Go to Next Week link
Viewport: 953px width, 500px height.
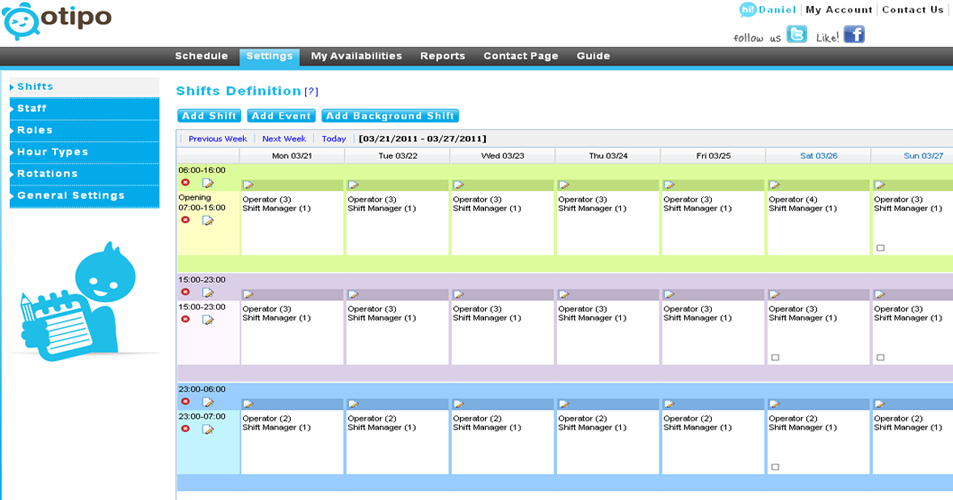pyautogui.click(x=284, y=139)
